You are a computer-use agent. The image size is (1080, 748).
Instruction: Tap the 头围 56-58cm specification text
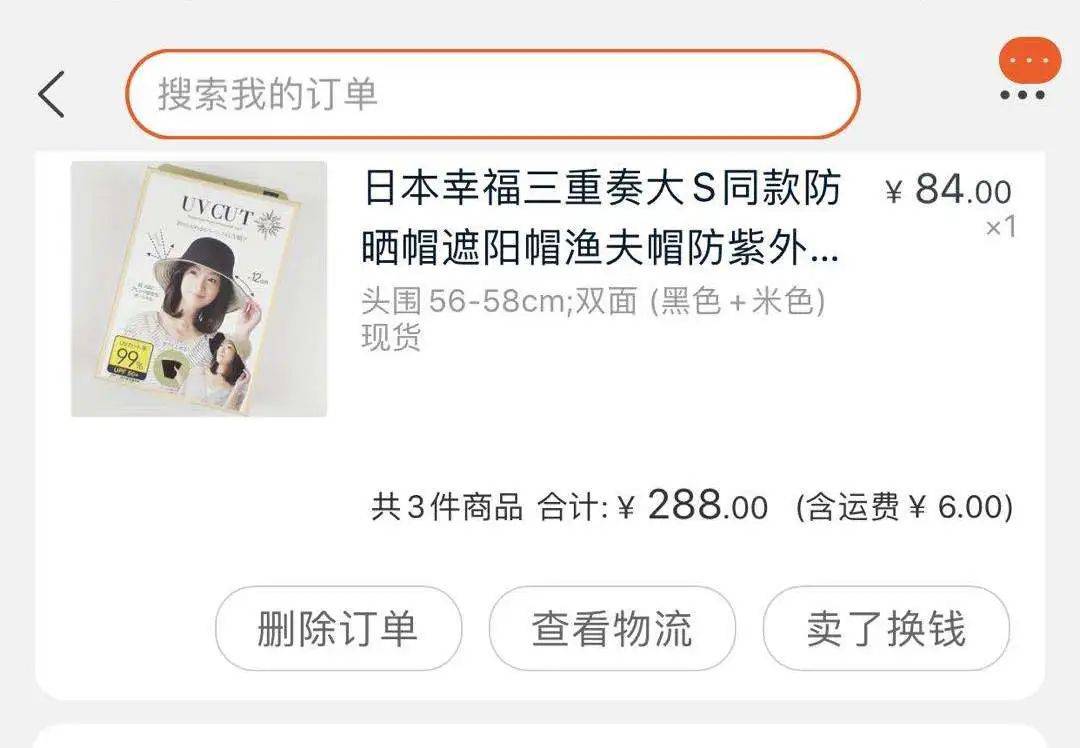click(593, 301)
